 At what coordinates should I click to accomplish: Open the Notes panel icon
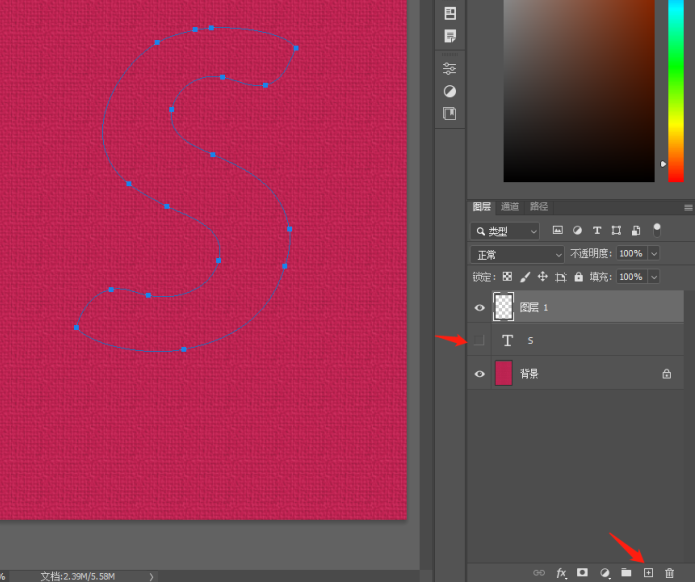[450, 36]
